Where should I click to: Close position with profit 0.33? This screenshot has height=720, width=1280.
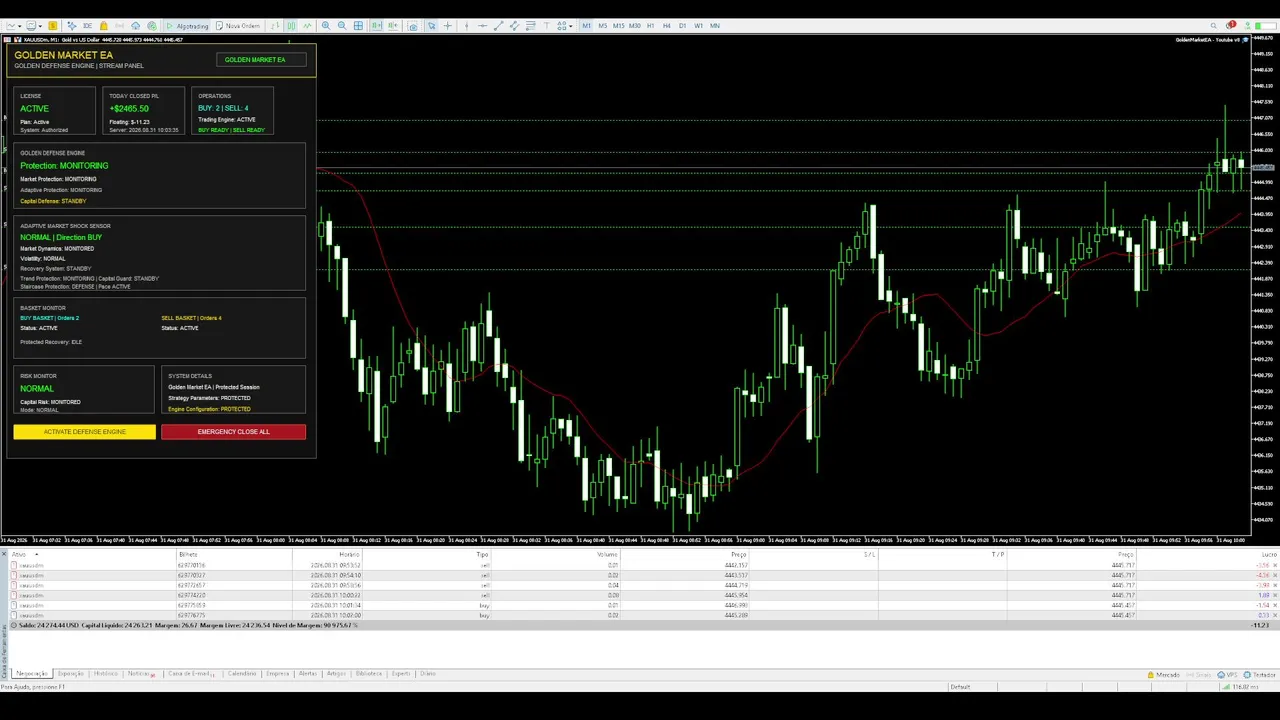coord(1275,615)
